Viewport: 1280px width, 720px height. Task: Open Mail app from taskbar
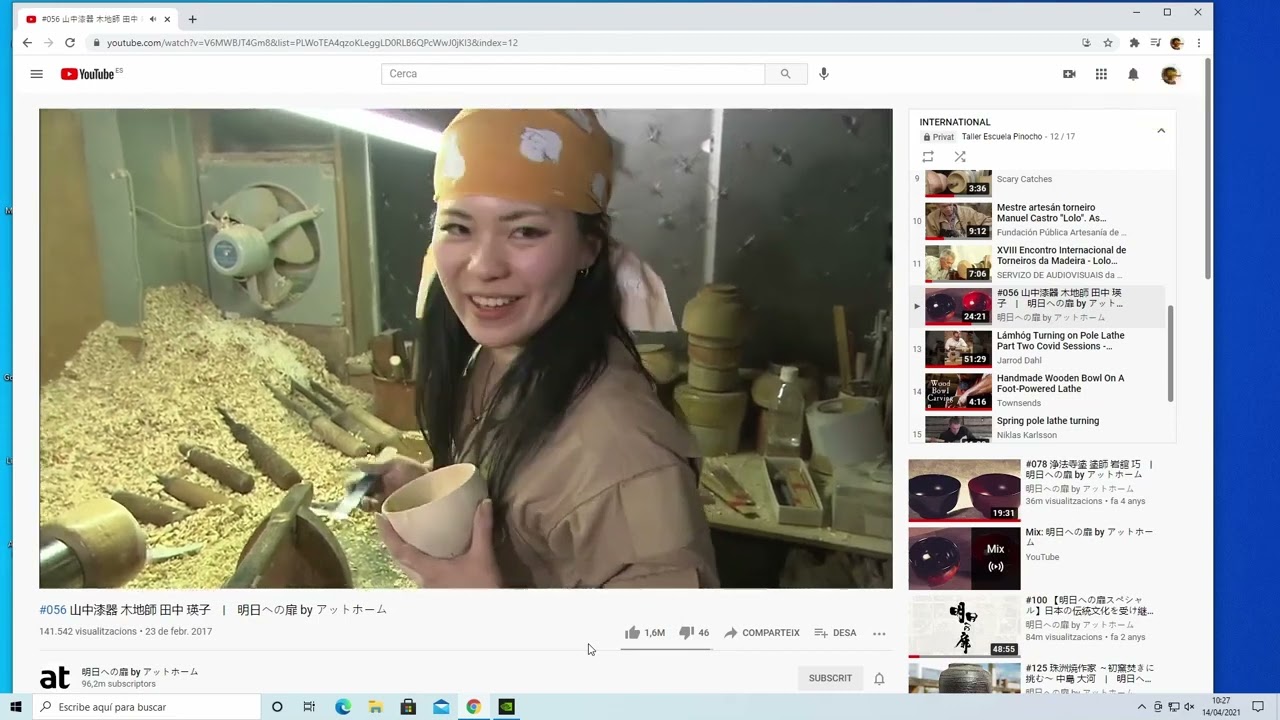[x=441, y=707]
